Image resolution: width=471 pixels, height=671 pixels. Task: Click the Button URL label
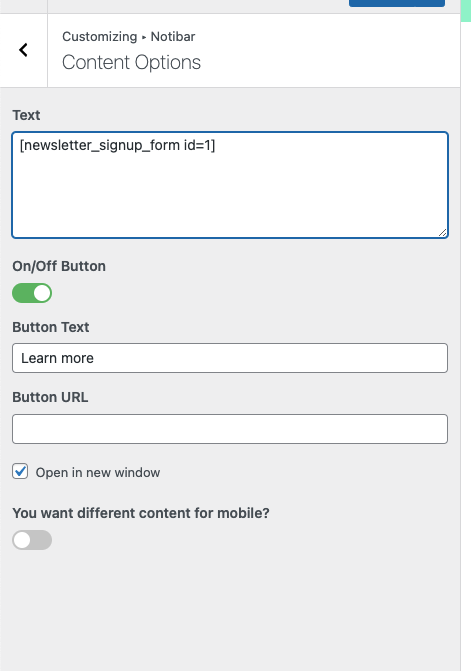point(50,397)
